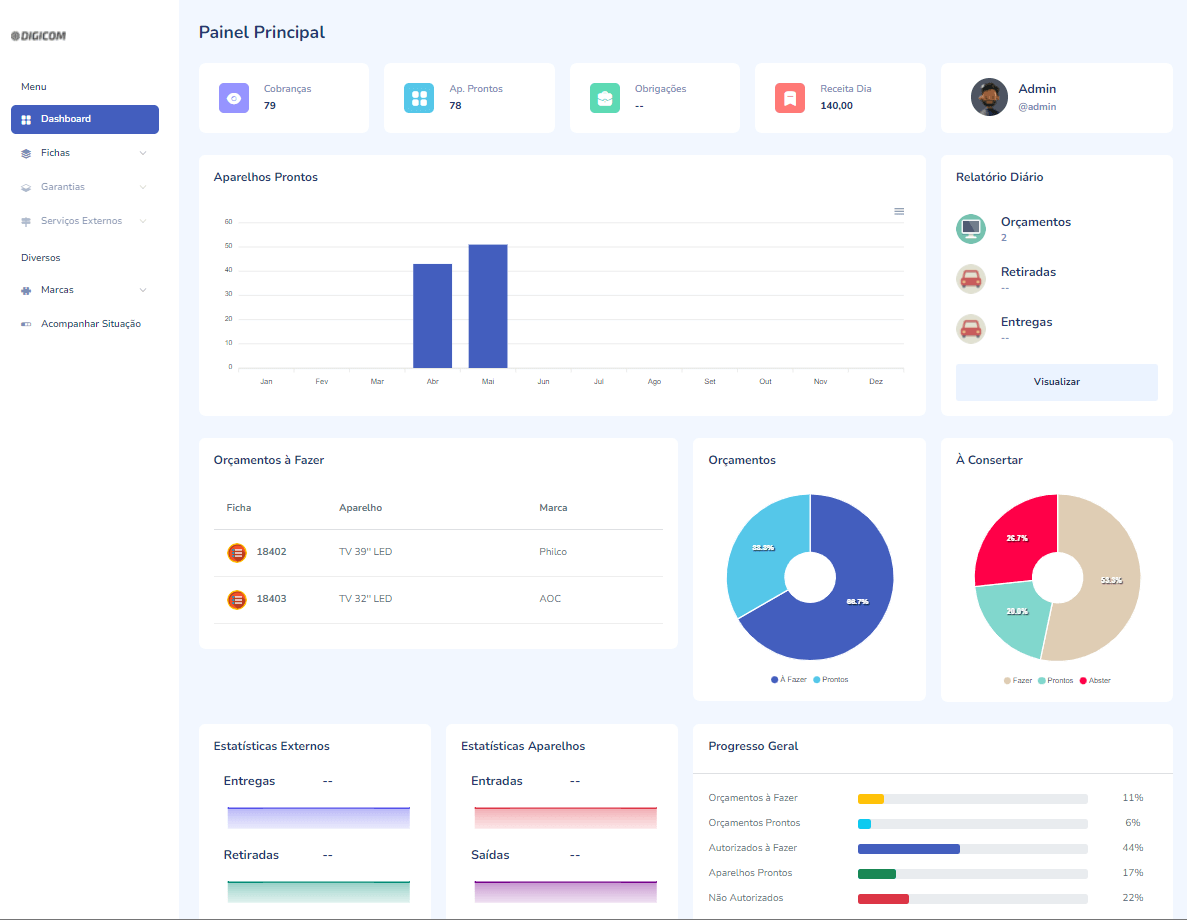The width and height of the screenshot is (1187, 920).
Task: Click the car icon beside Entregas
Action: coord(971,329)
